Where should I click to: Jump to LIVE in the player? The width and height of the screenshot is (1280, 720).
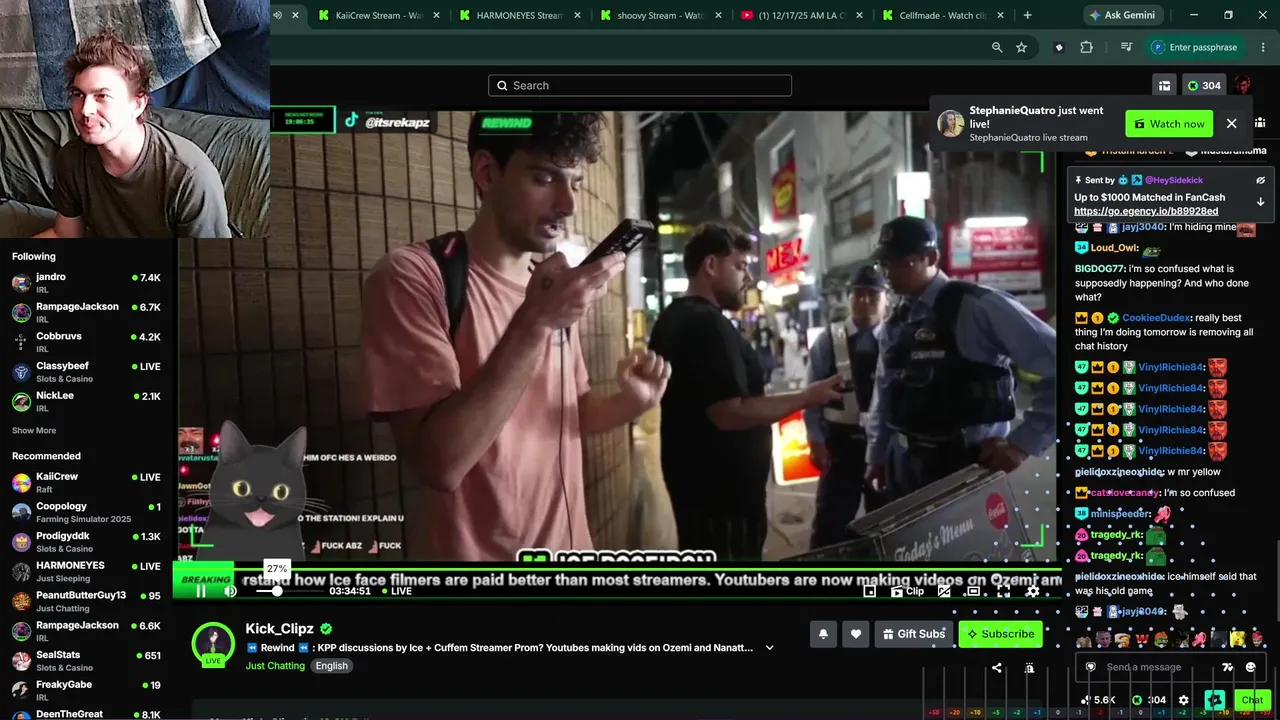397,591
